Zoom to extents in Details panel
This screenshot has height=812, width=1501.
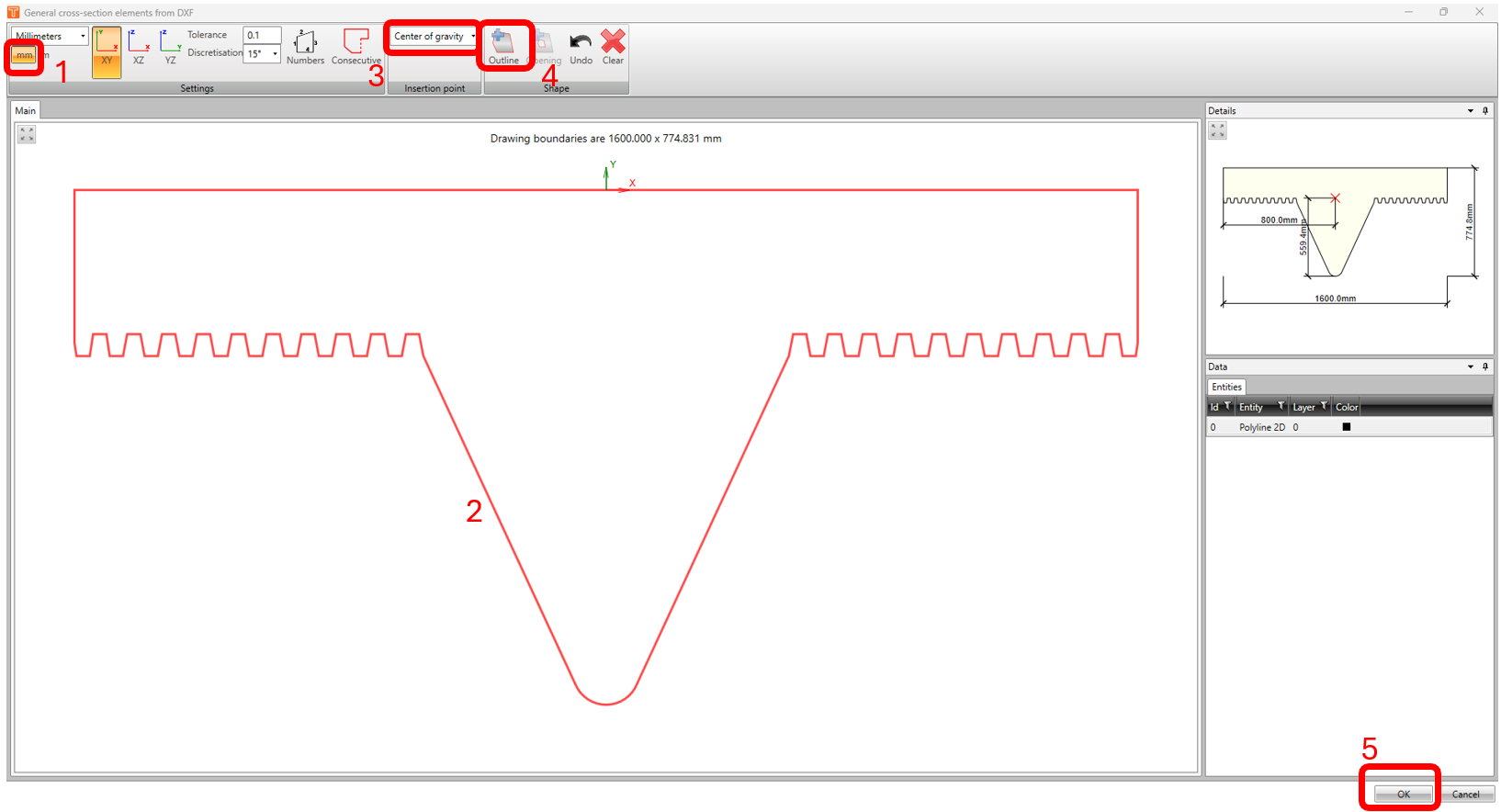click(1217, 130)
